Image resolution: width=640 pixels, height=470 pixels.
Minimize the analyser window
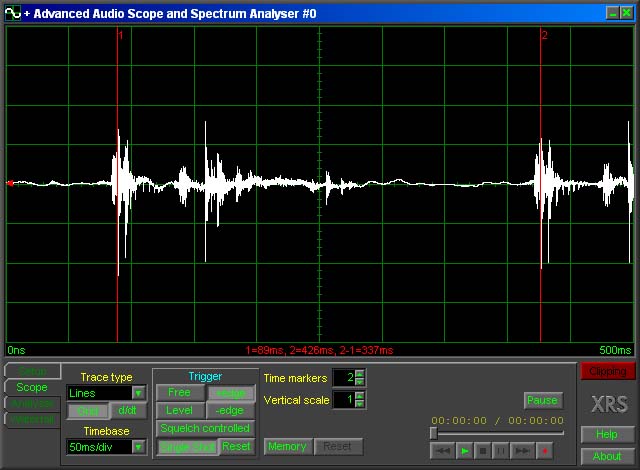coord(613,13)
